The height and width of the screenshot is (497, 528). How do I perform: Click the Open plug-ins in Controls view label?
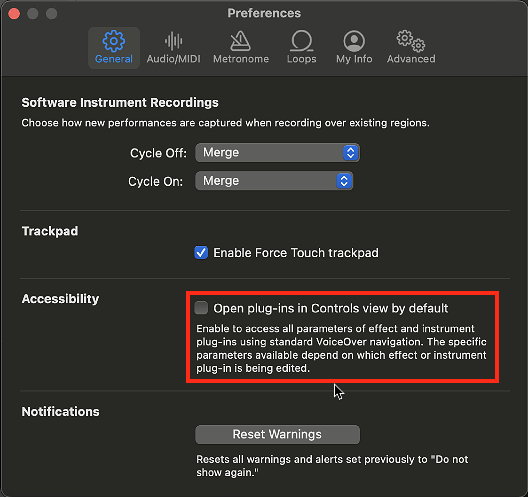(331, 308)
